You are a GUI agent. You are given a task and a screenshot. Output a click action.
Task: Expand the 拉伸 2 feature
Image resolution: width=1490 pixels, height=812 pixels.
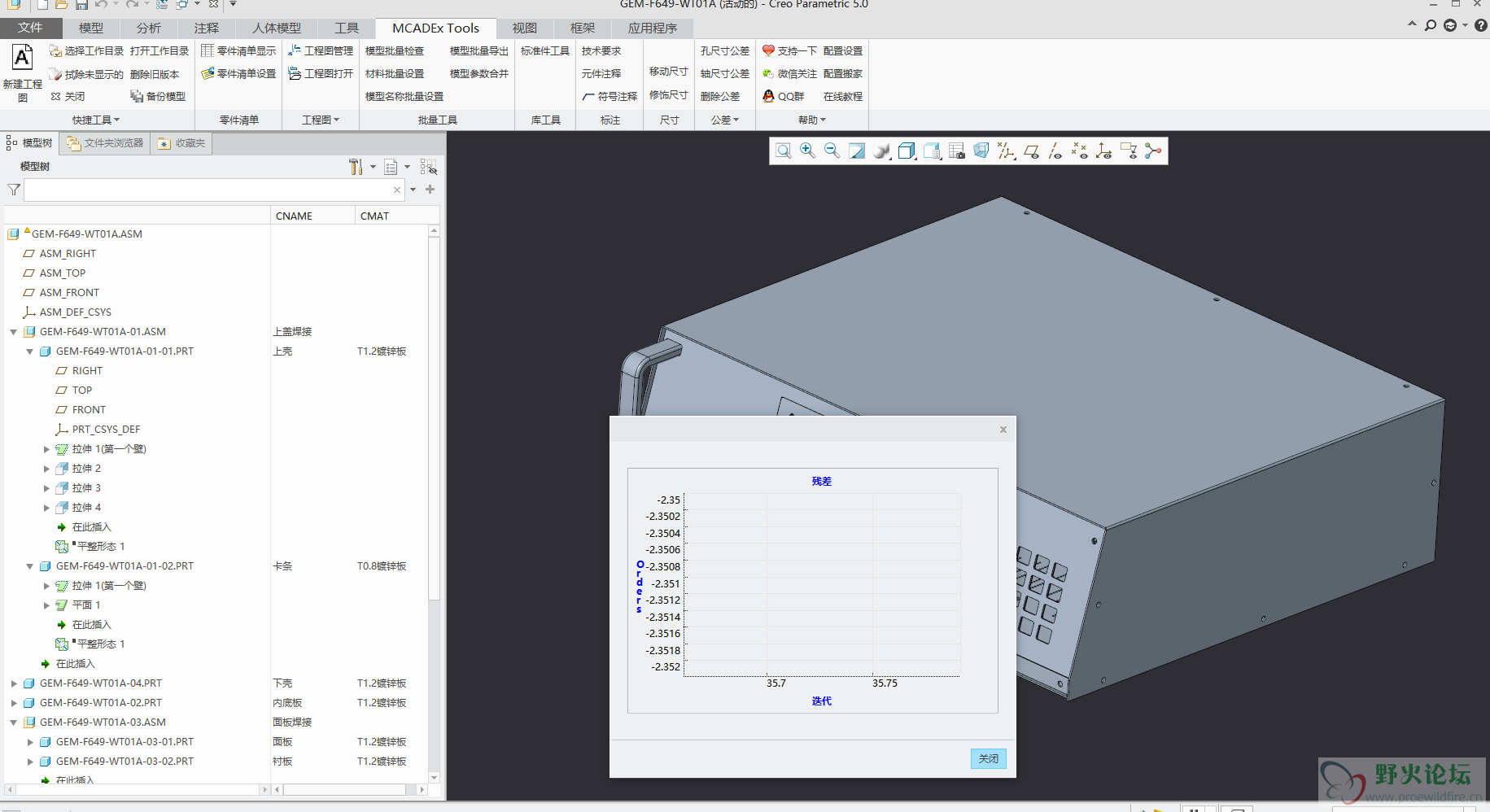(46, 469)
